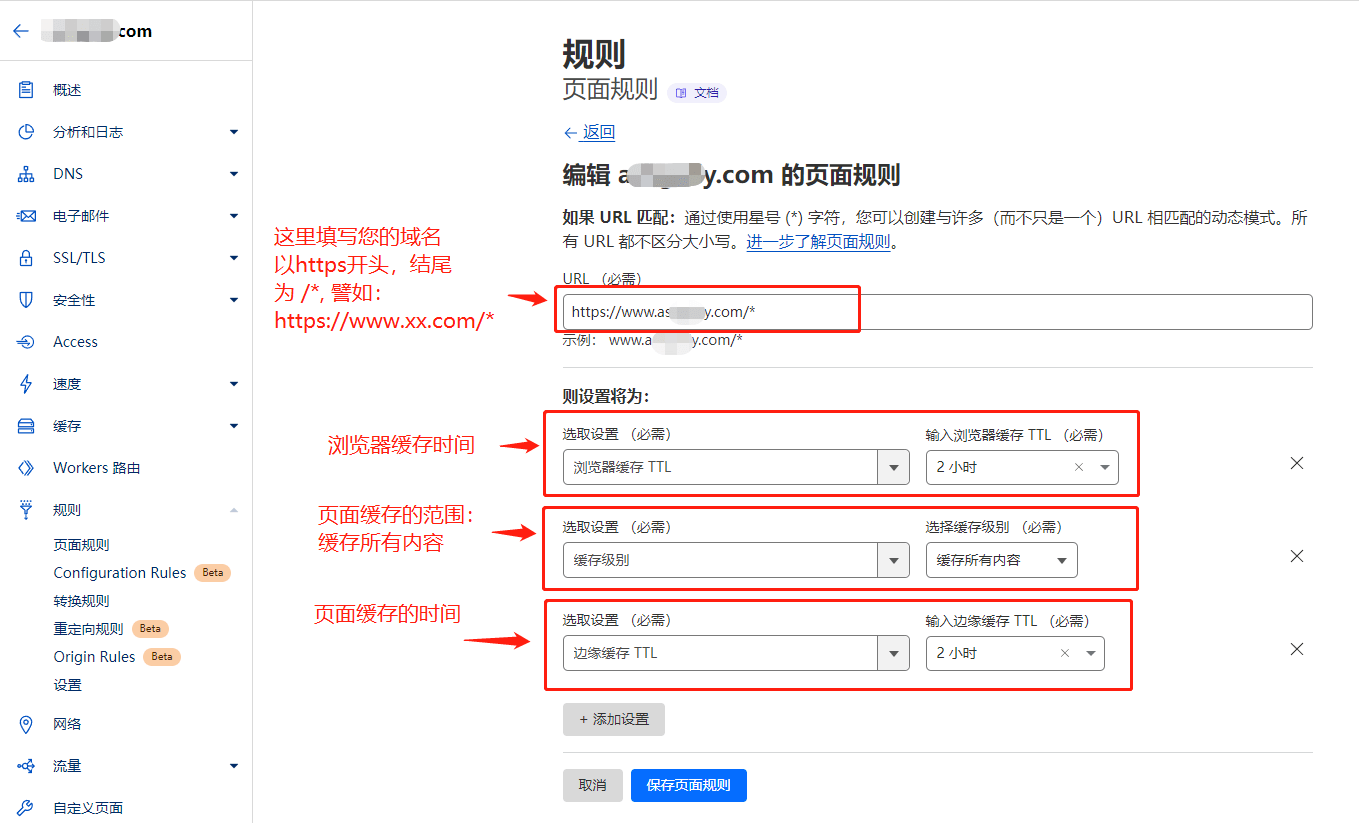Click the 规则 filter icon
Screen dimensions: 1359x823
[26, 510]
